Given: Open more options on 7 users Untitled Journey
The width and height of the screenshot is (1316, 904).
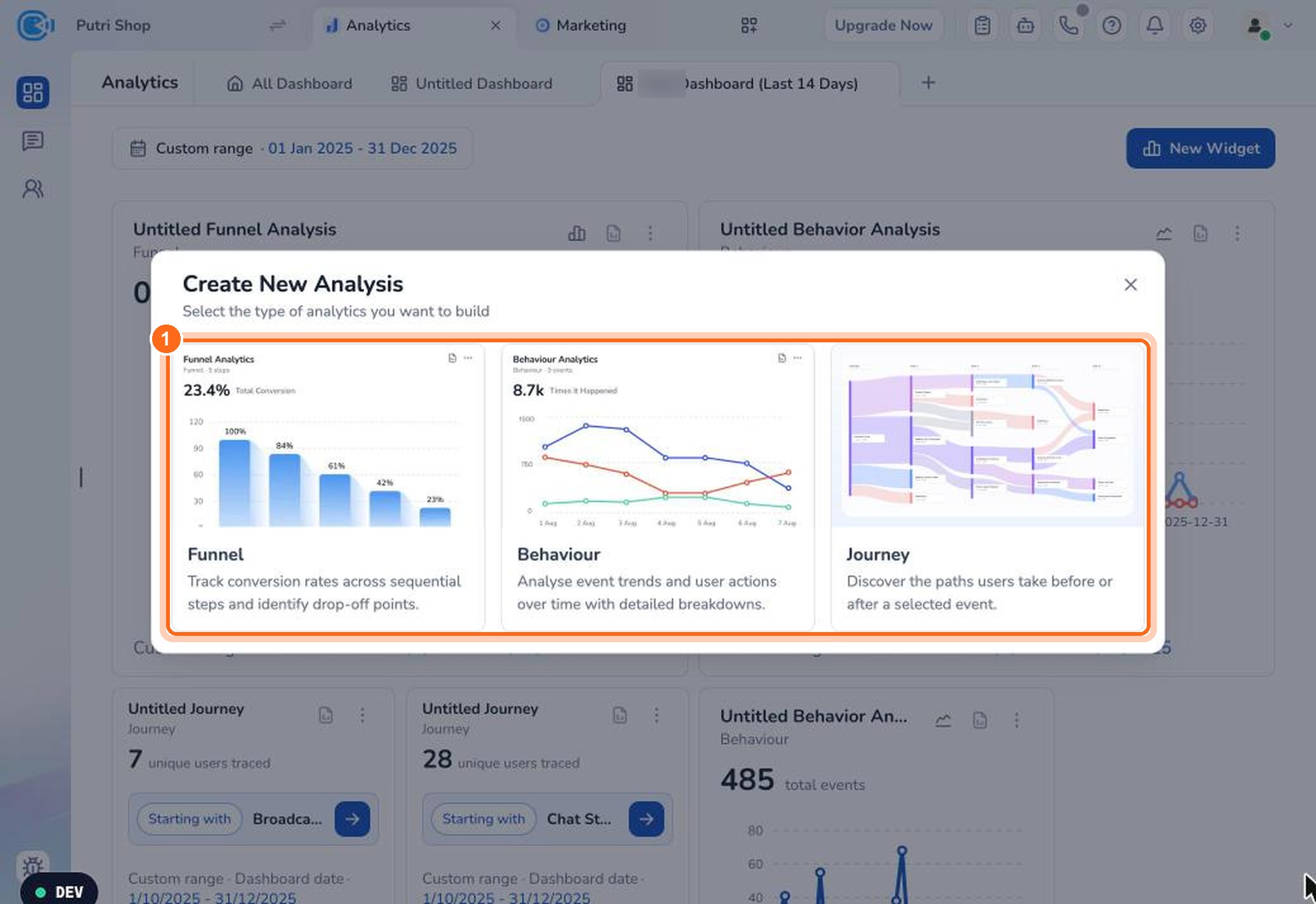Looking at the screenshot, I should pyautogui.click(x=363, y=715).
